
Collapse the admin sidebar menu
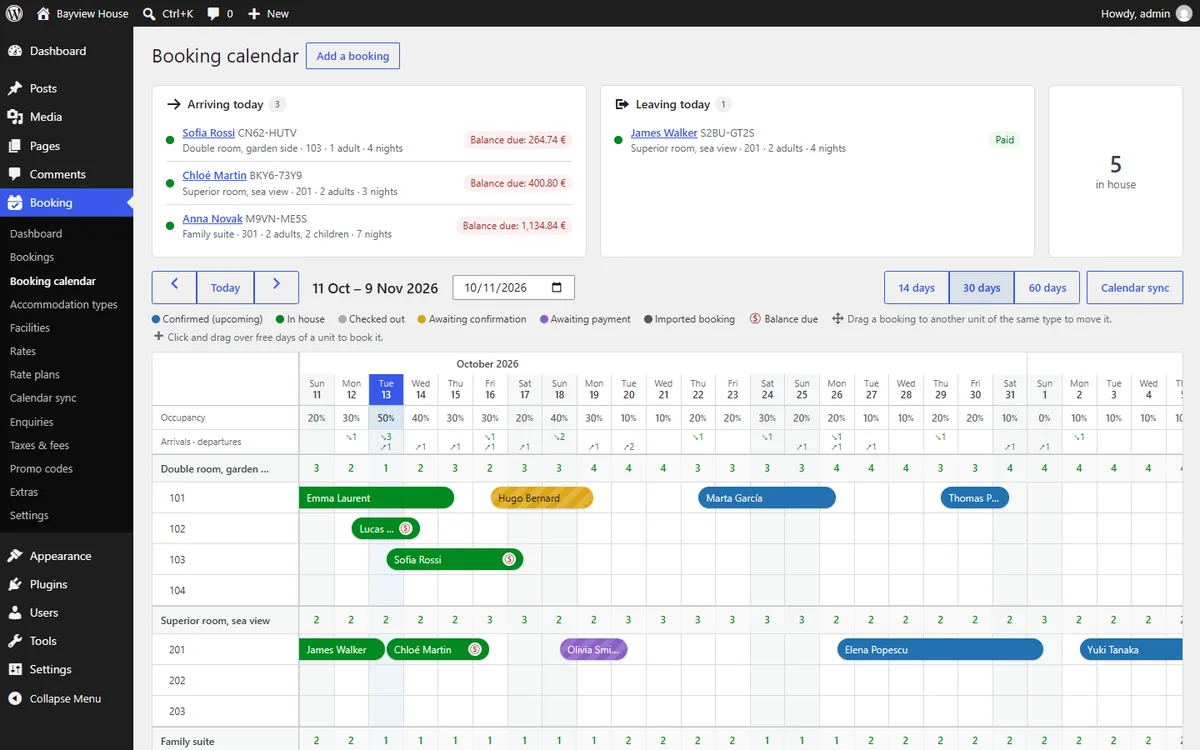pos(66,698)
